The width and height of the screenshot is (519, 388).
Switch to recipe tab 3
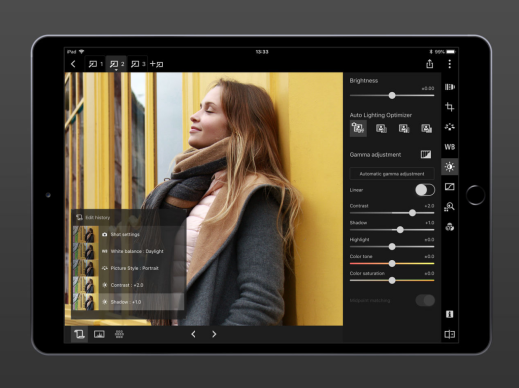click(x=138, y=64)
